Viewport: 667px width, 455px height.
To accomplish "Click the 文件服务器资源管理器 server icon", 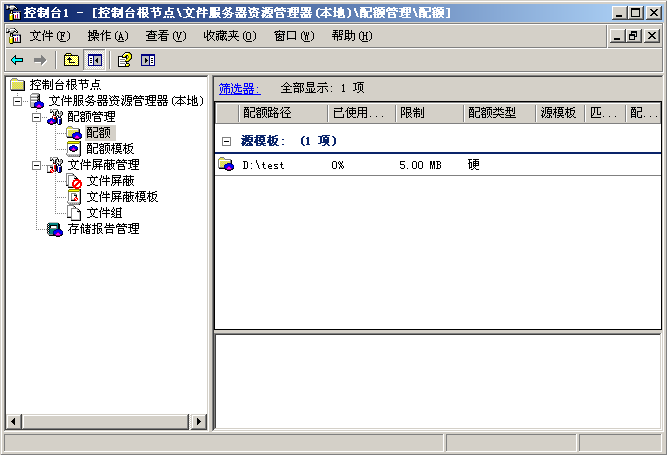I will pos(37,101).
